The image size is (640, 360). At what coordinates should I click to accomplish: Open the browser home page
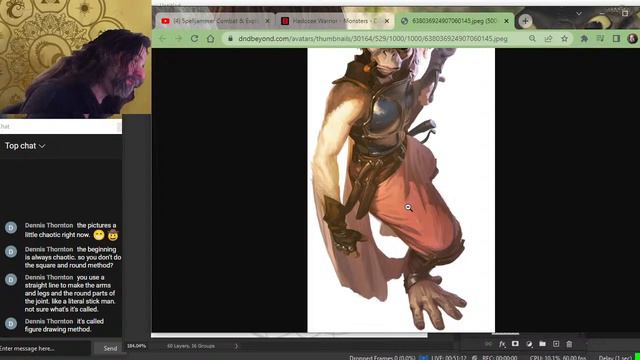pos(210,38)
